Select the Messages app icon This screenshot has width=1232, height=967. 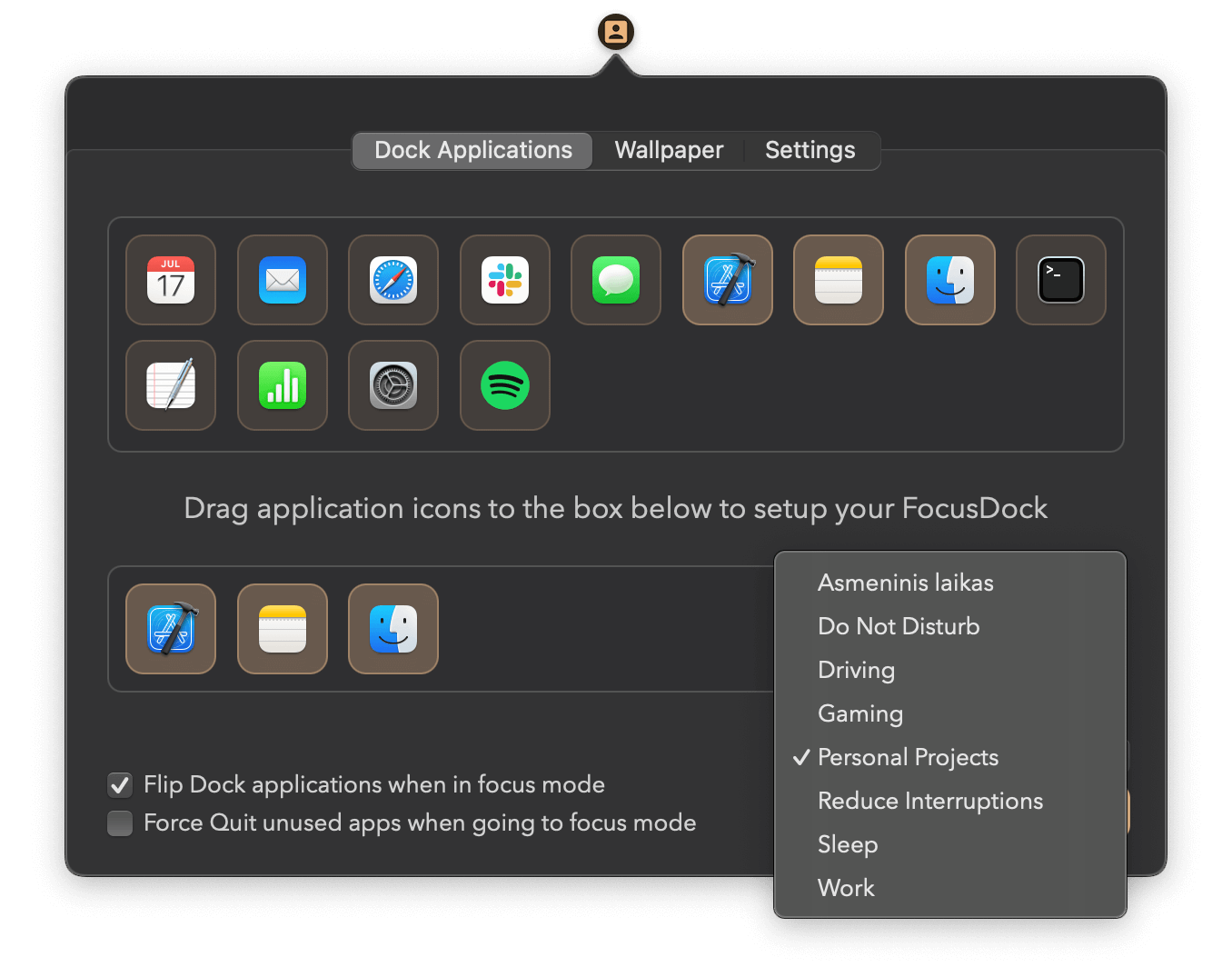616,280
